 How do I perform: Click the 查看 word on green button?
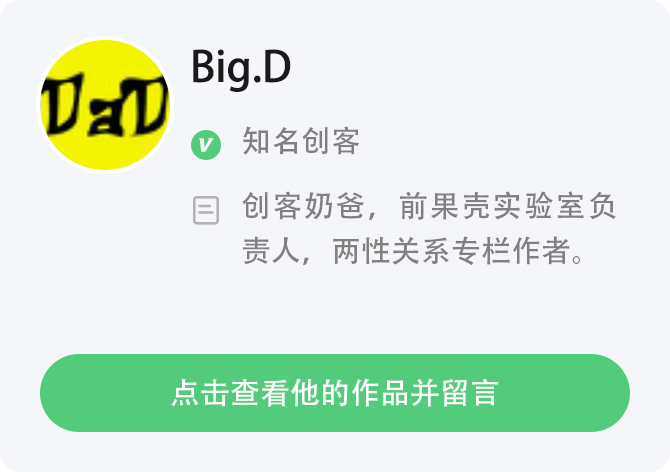pos(261,393)
